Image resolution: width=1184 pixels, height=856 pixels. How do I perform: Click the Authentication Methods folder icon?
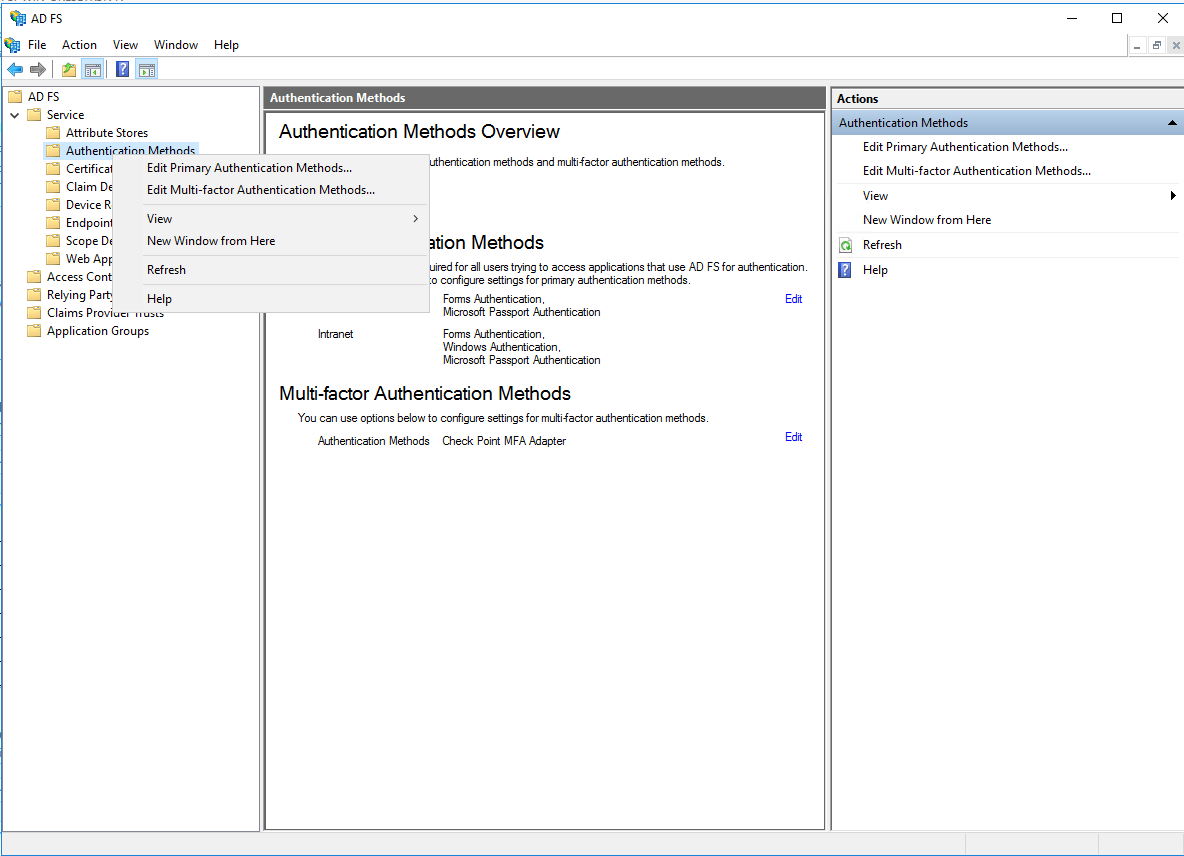53,151
